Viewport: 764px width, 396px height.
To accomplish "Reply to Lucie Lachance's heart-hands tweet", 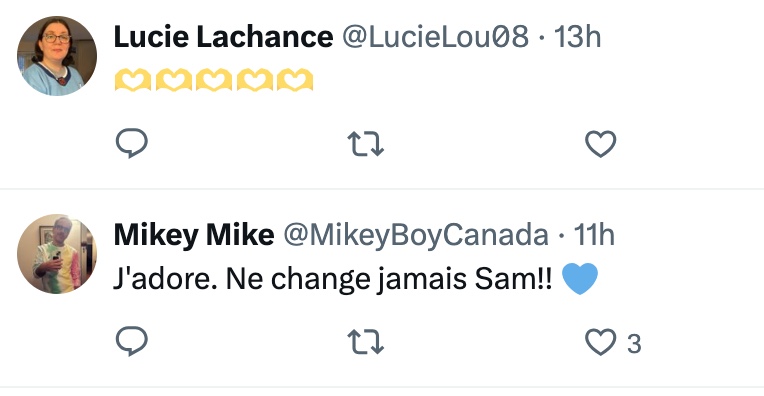I will (132, 143).
